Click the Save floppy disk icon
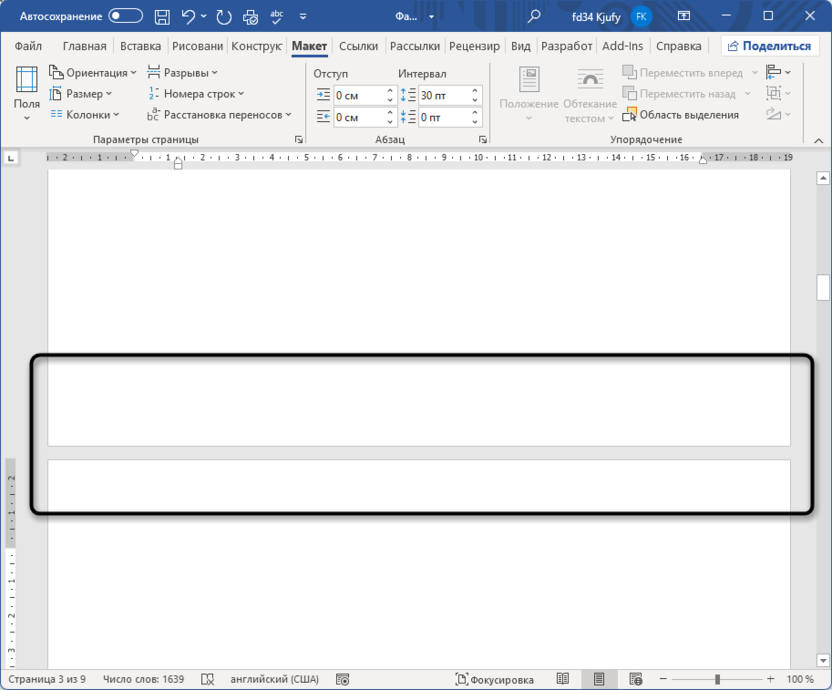Screen dimensions: 832x690 (x=162, y=17)
